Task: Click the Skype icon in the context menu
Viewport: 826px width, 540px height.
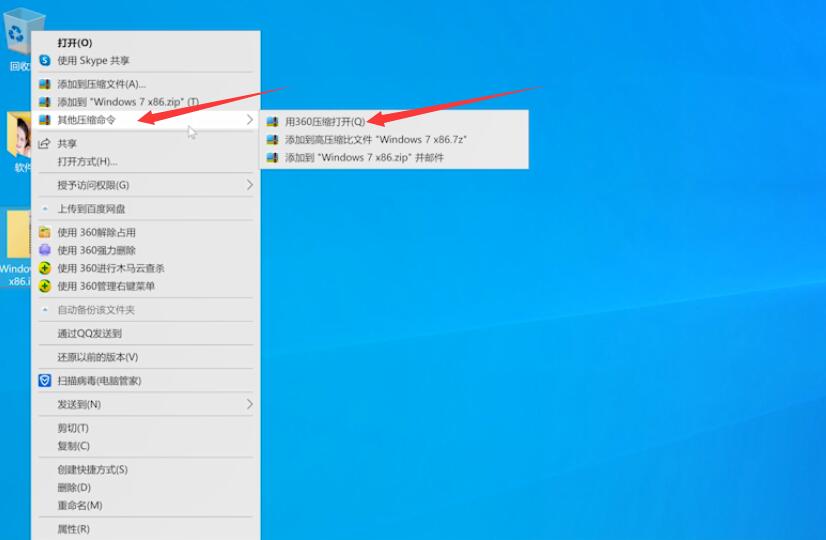Action: 45,61
